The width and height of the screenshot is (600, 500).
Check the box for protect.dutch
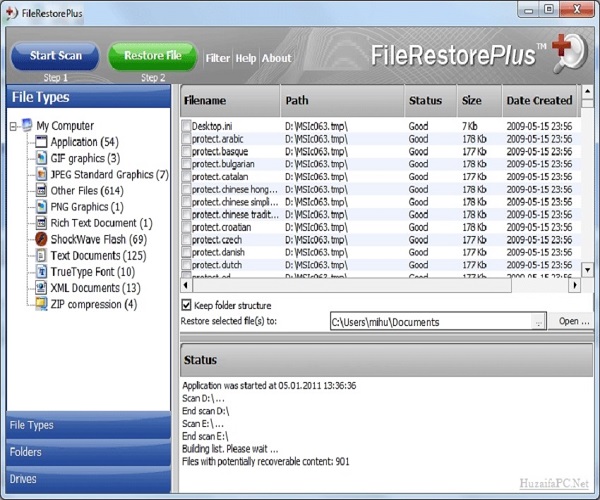[x=186, y=265]
